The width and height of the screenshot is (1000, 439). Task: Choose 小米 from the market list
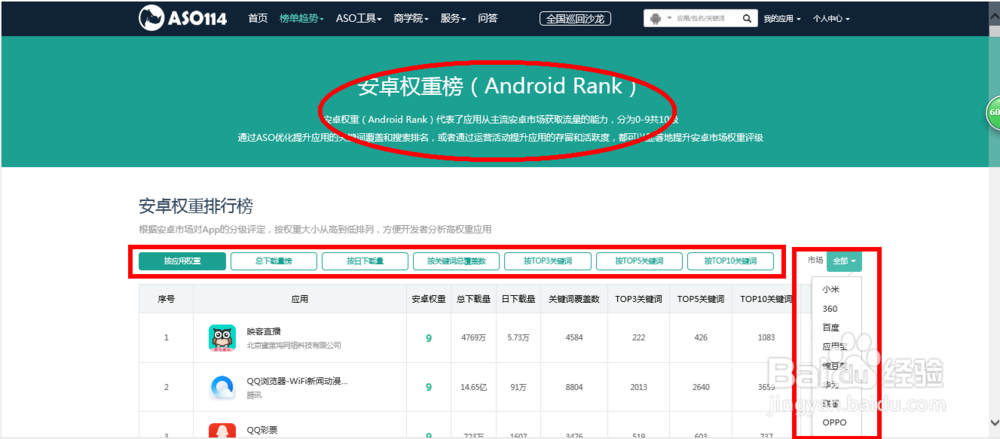[830, 289]
